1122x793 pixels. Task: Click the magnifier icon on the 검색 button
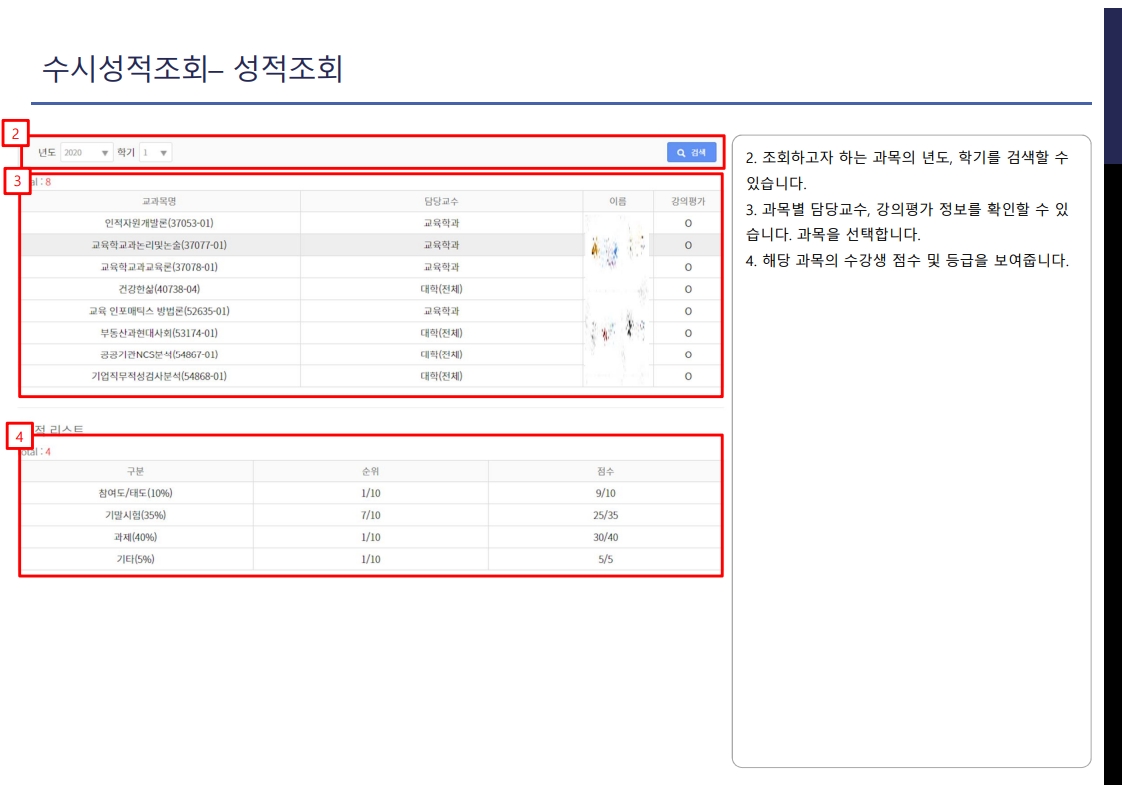coord(682,153)
